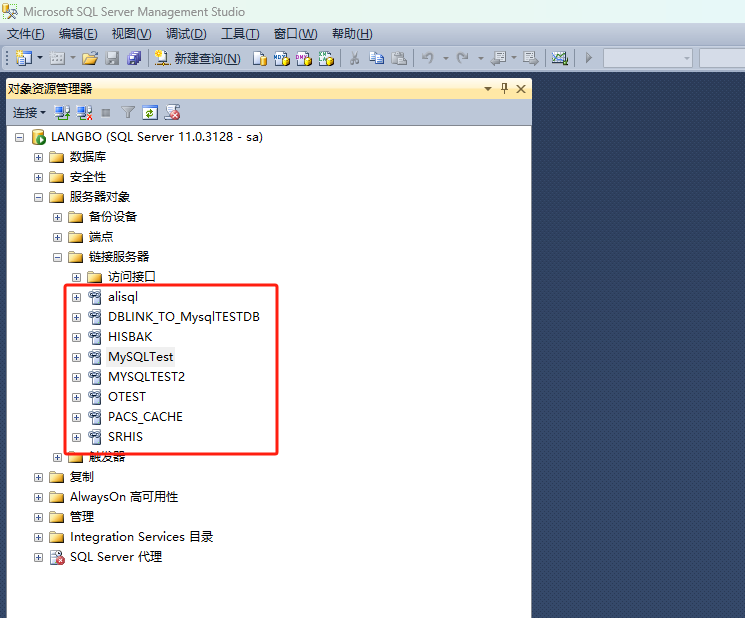The width and height of the screenshot is (745, 618).
Task: Open the 帮助(H) menu
Action: tap(352, 34)
